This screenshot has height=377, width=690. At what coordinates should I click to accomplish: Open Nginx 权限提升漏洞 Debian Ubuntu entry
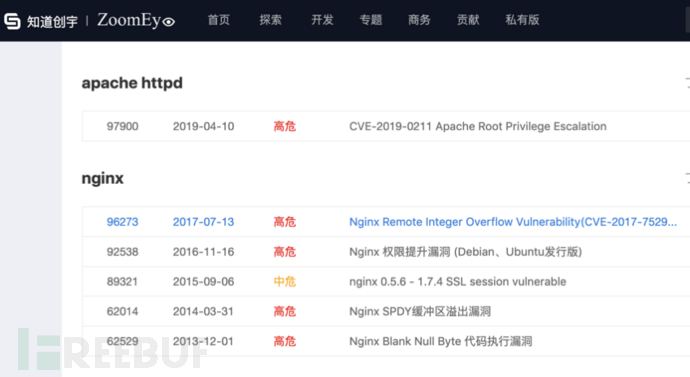[x=466, y=252]
